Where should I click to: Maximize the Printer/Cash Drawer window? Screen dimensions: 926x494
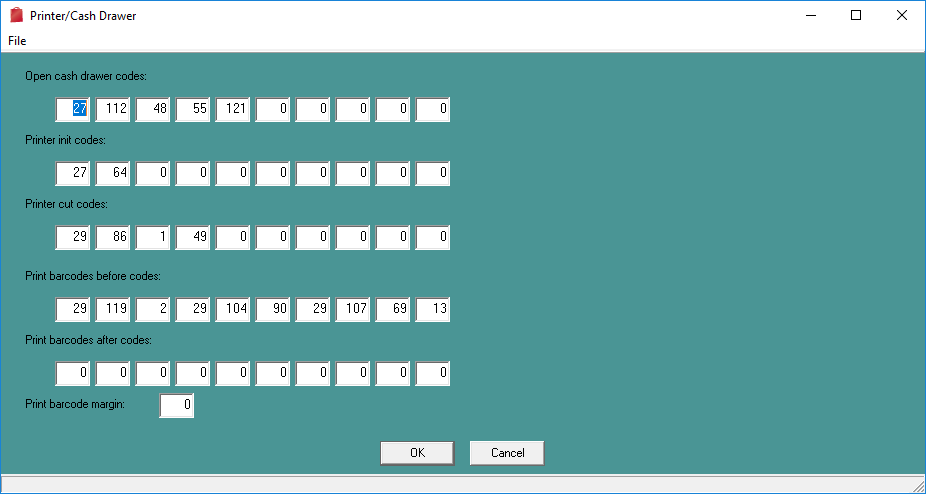coord(856,15)
